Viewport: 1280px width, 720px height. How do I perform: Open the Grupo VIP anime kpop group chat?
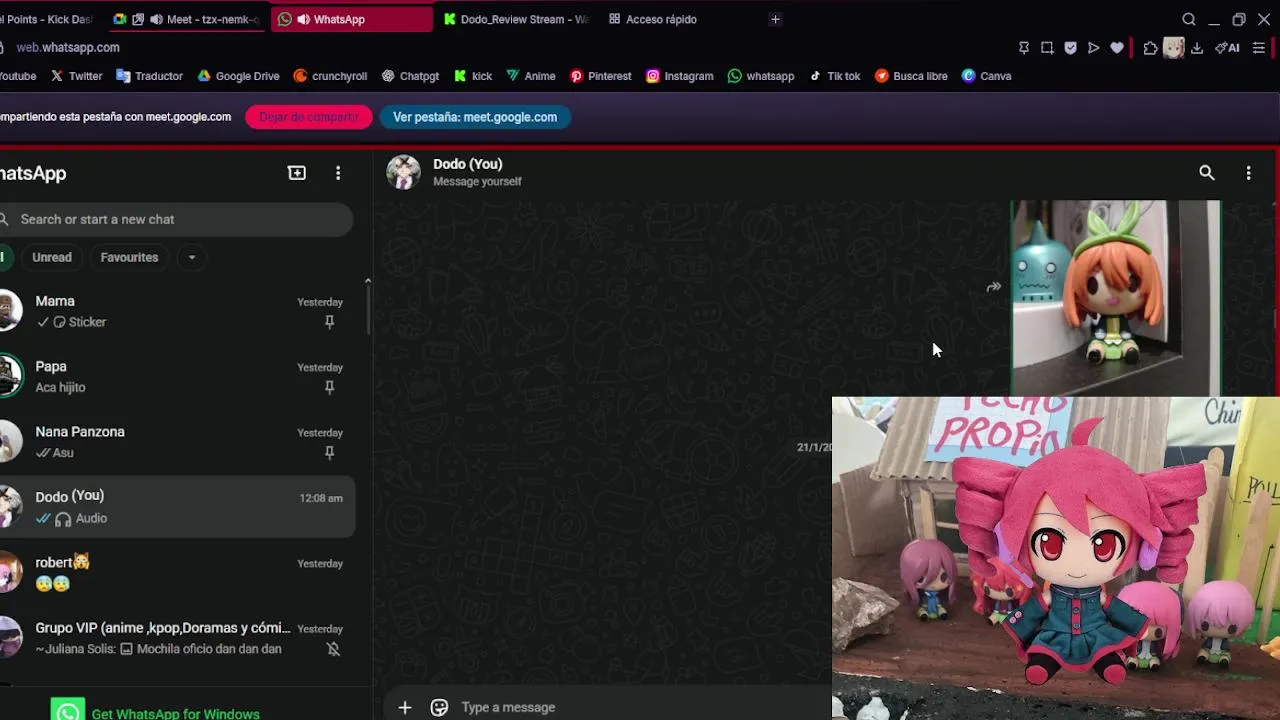point(178,638)
